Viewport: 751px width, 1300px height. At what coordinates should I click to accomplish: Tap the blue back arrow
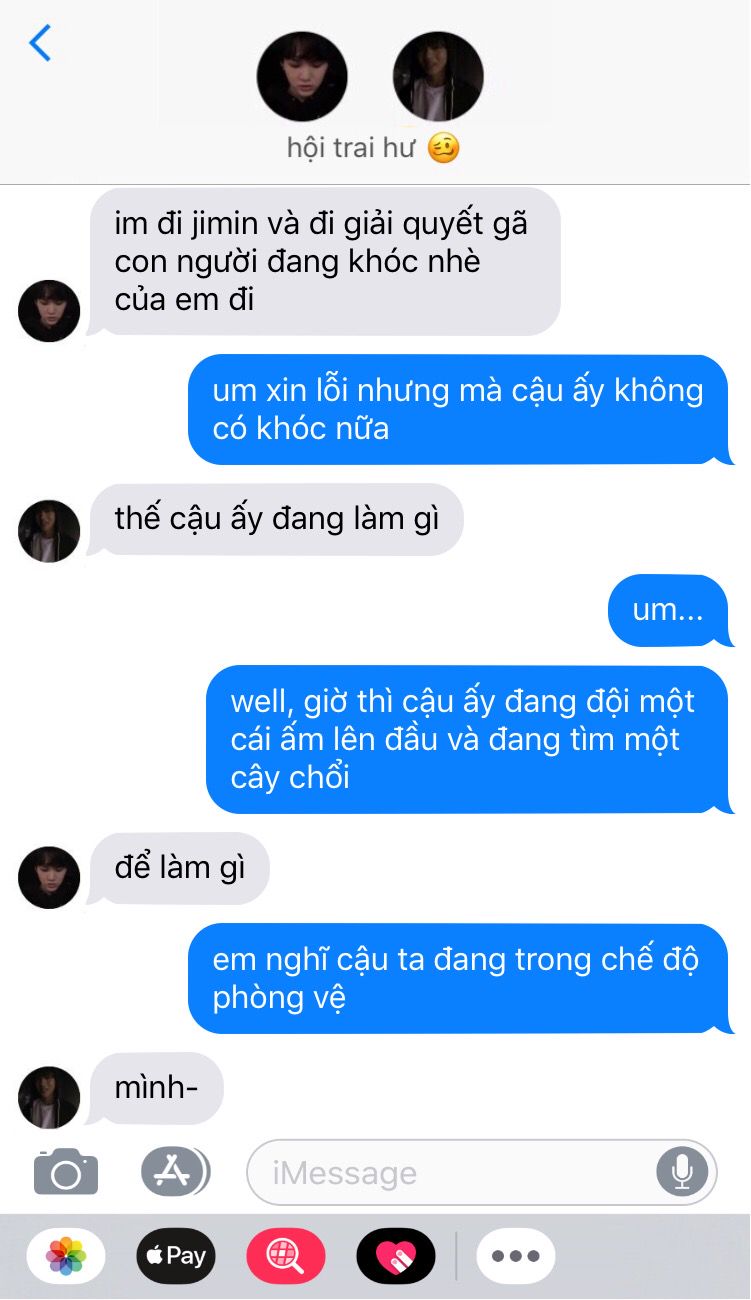[40, 43]
